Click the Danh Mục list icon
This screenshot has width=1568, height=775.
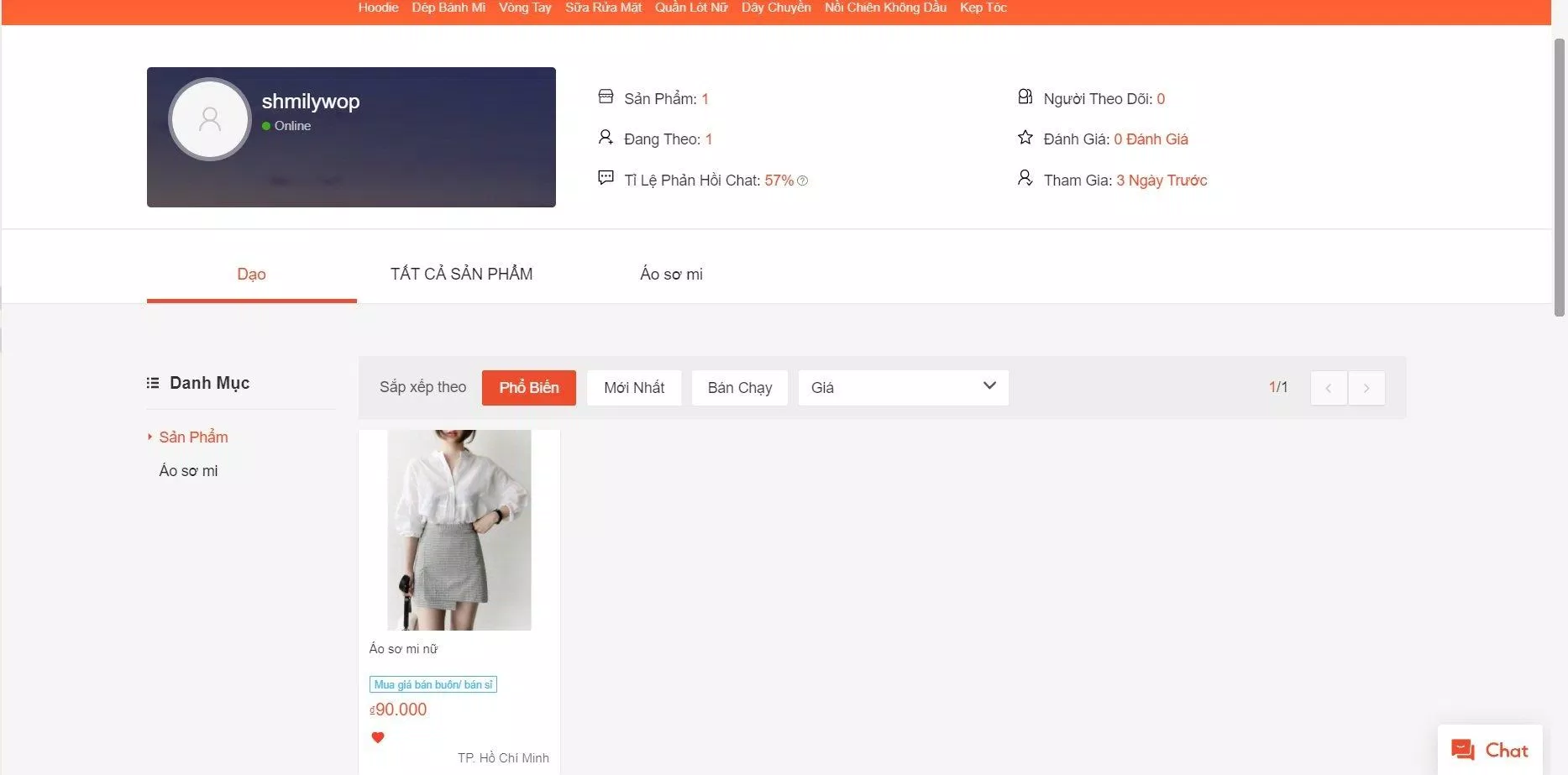tap(152, 382)
